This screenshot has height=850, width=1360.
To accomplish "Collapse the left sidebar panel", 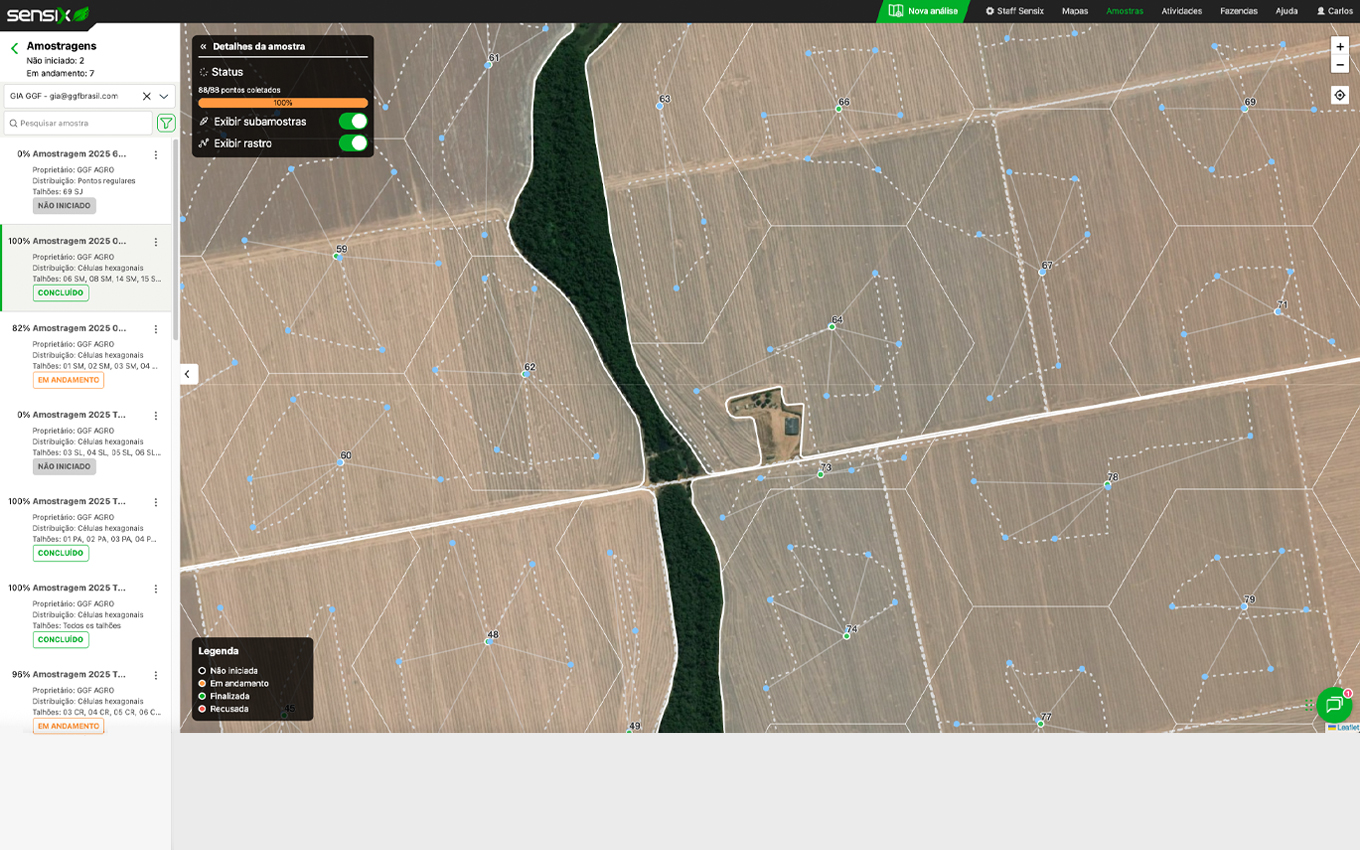I will click(x=187, y=374).
